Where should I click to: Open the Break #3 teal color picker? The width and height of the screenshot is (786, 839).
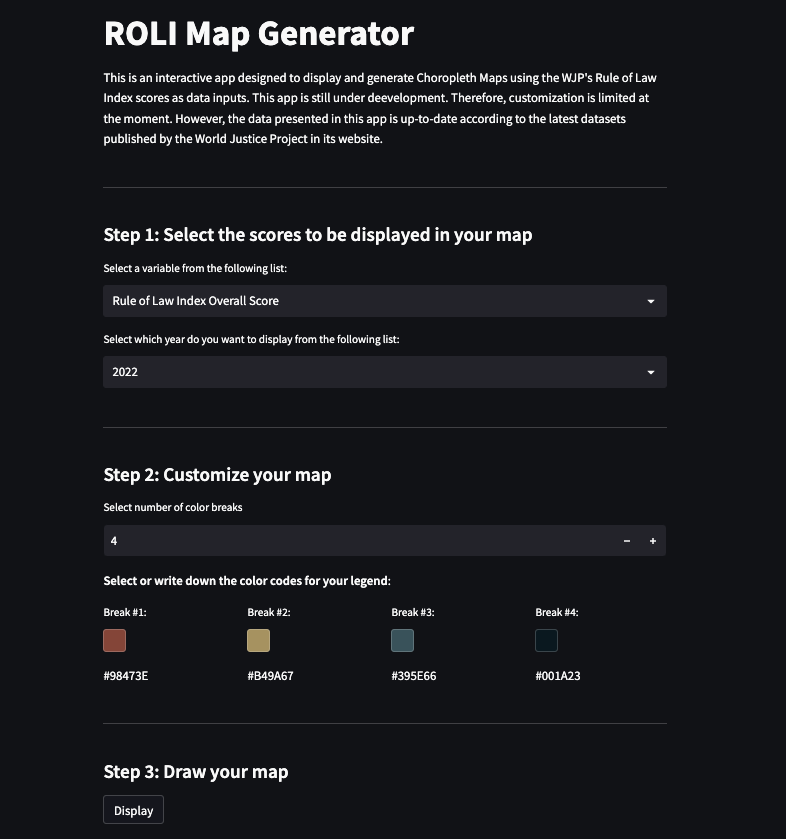(402, 640)
